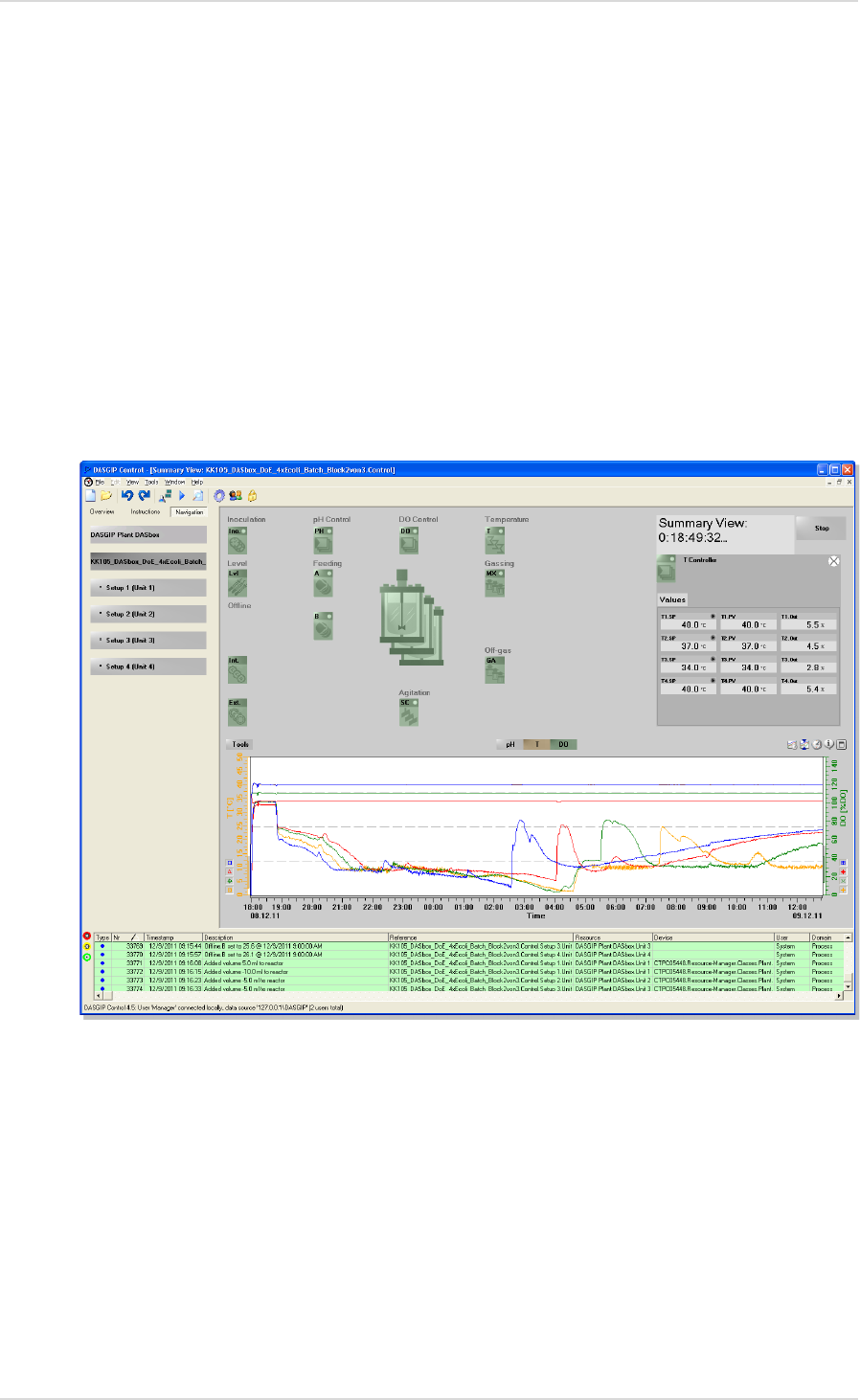Toggle the pH chart series button
Viewport: 860px width, 1400px height.
509,744
